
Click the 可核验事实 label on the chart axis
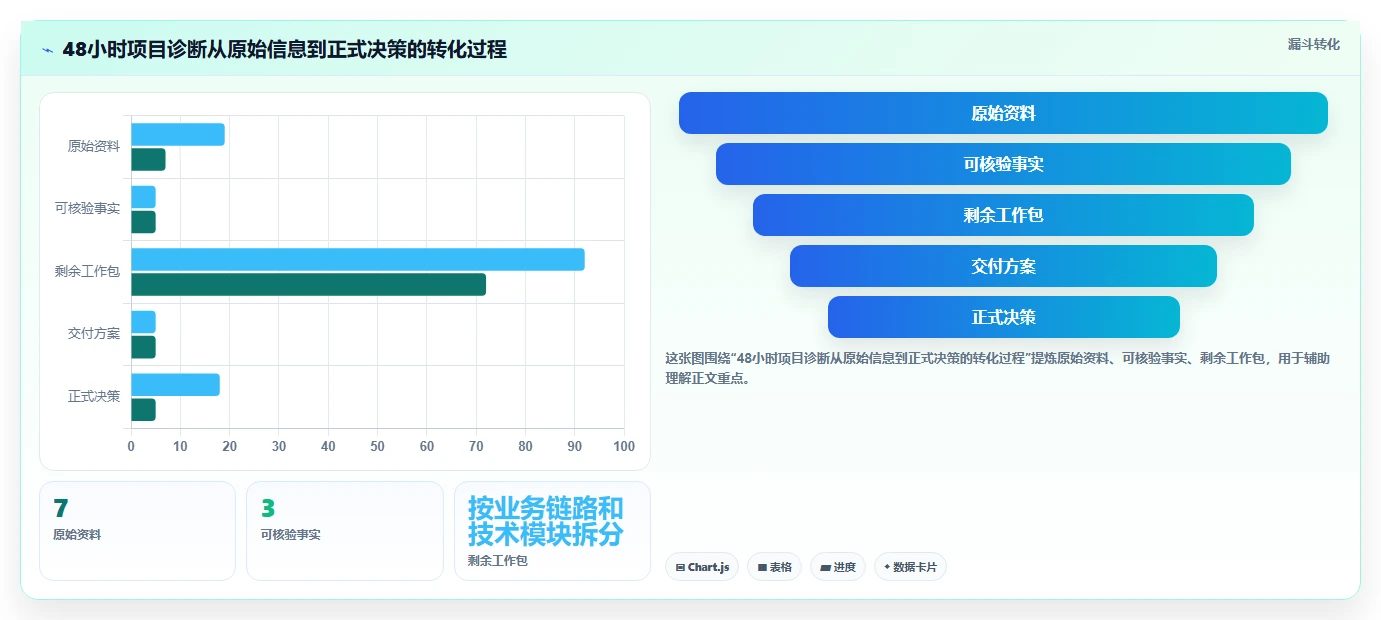click(x=87, y=209)
